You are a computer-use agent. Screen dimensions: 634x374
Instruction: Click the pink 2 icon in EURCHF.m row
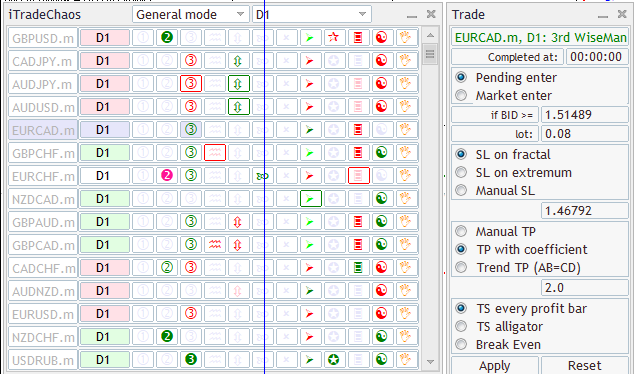click(167, 175)
